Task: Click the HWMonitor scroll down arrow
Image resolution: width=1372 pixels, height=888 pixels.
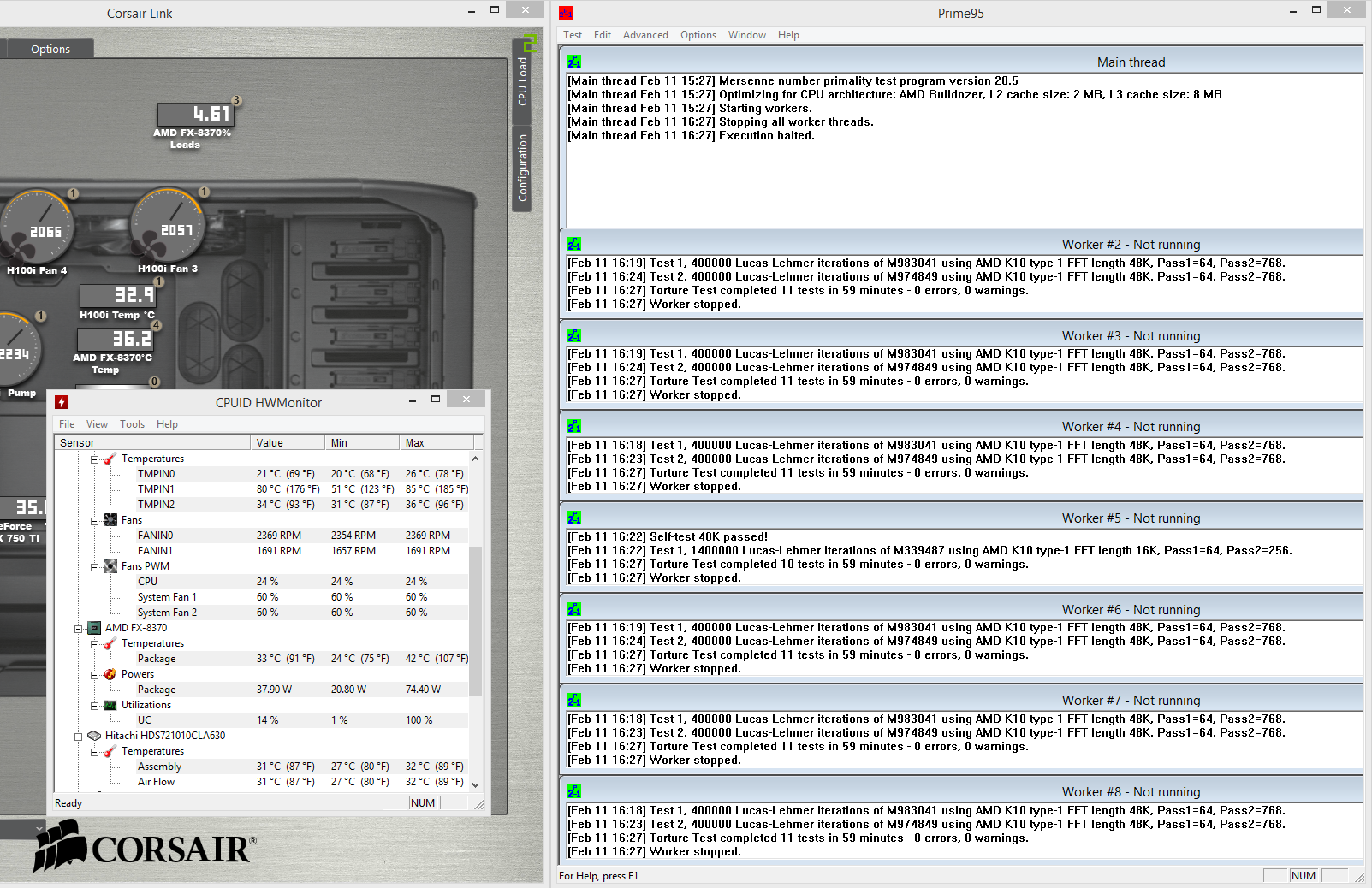Action: click(x=475, y=784)
